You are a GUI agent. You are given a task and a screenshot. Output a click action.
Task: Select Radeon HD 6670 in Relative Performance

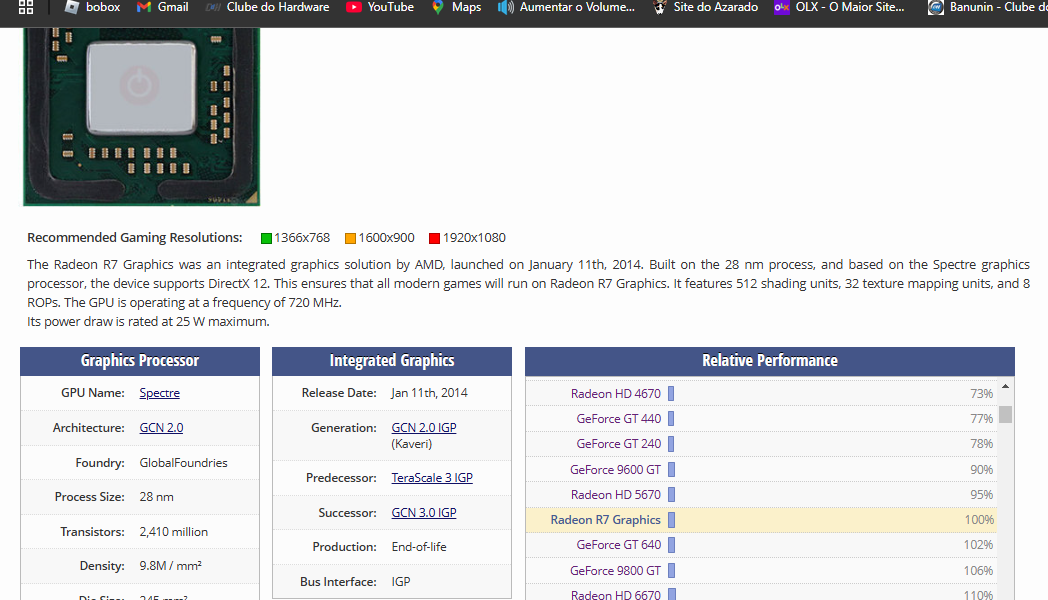[616, 594]
